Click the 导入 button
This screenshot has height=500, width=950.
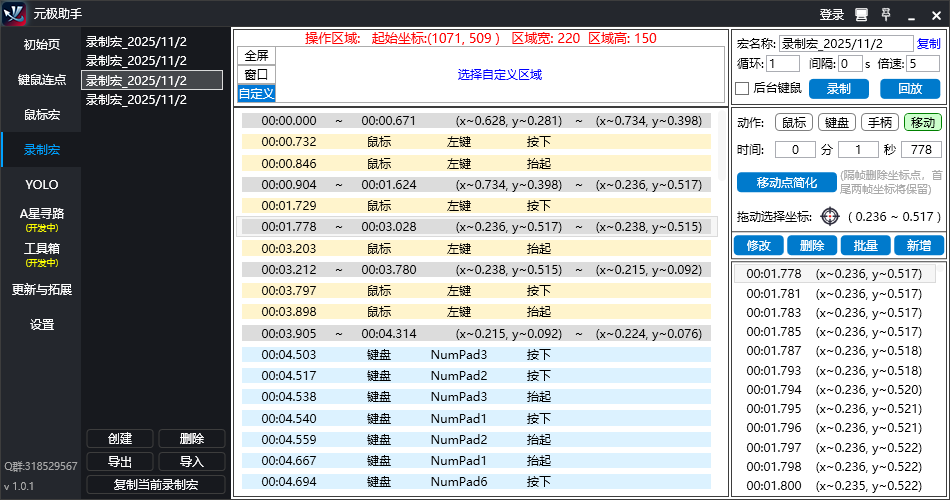(x=191, y=461)
